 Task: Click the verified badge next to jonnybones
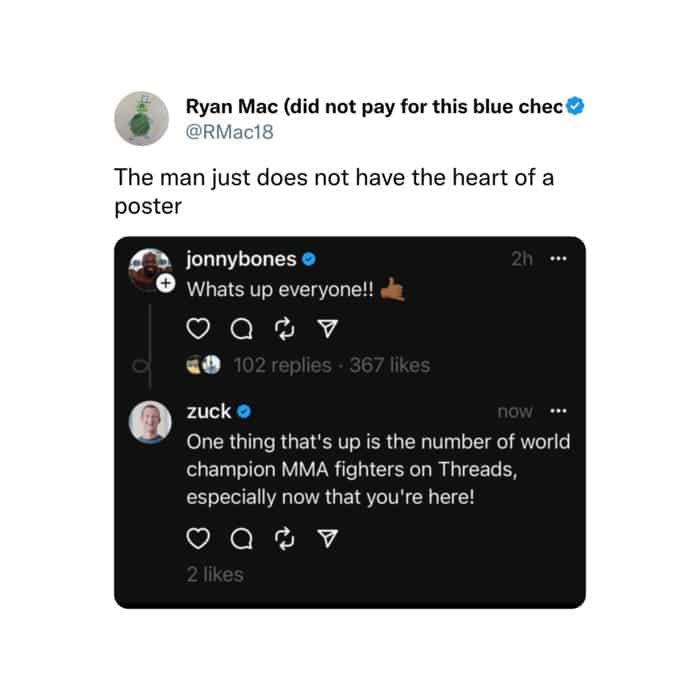(309, 260)
